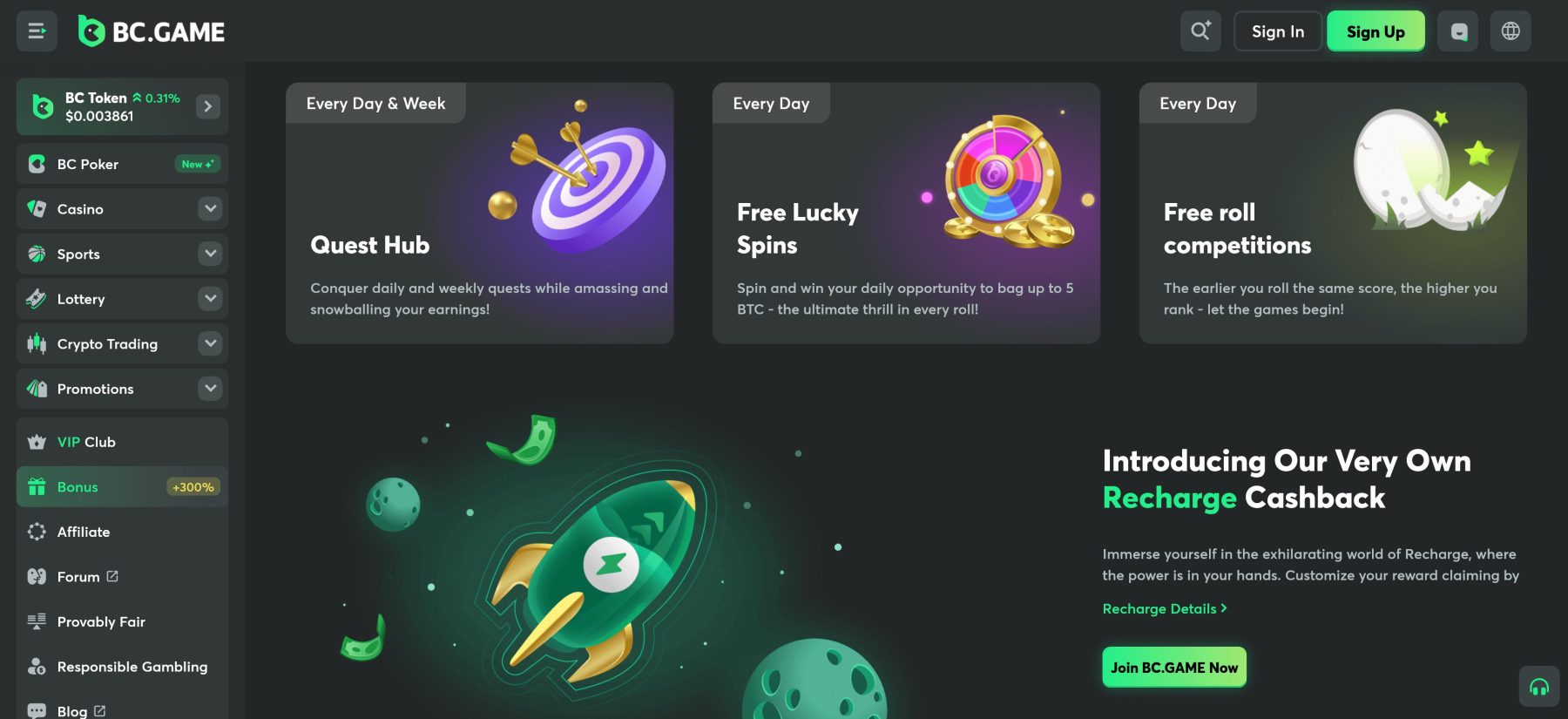Open the headset support icon
The height and width of the screenshot is (719, 1568).
[x=1539, y=687]
